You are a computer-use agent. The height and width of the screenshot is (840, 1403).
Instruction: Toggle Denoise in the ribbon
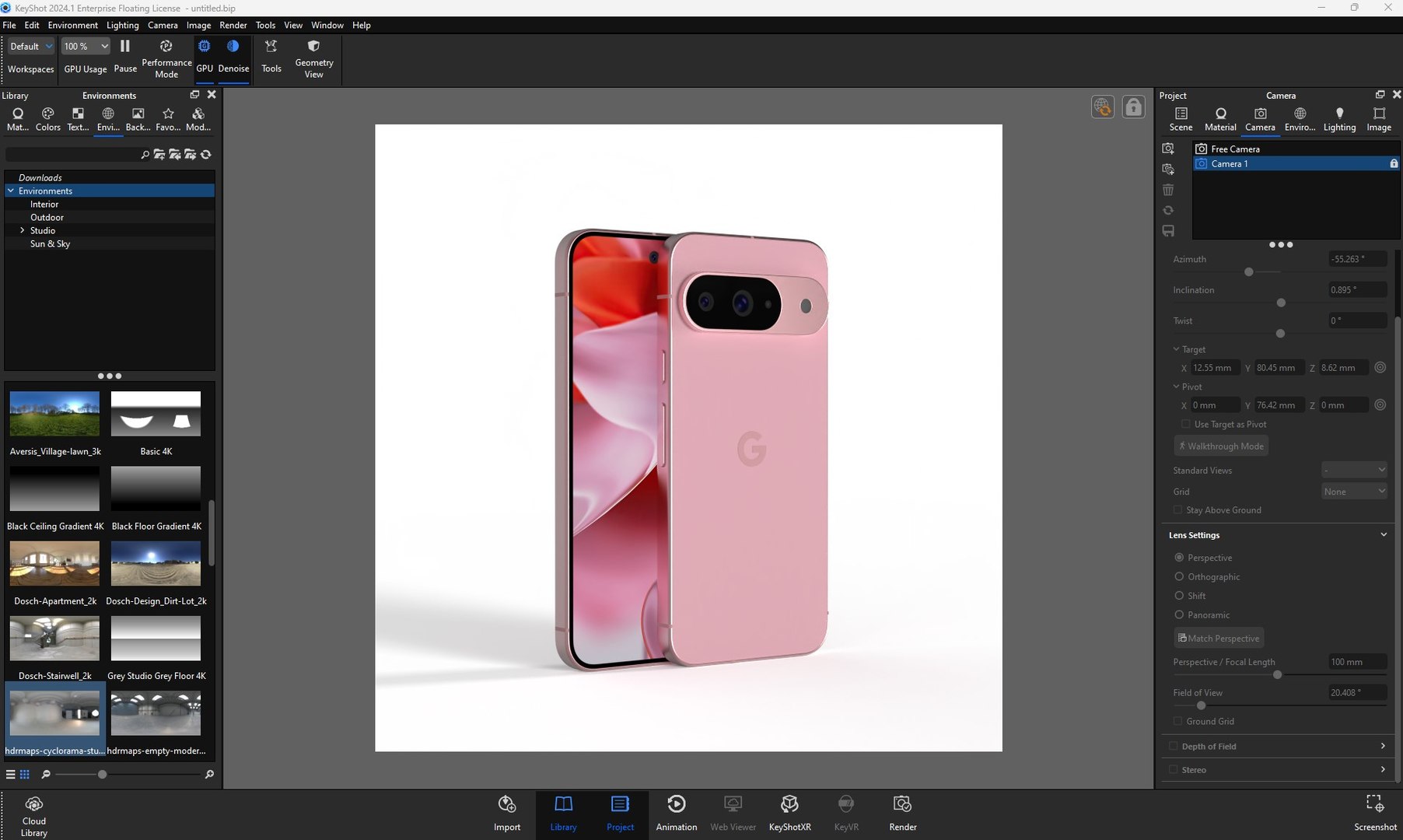pos(233,47)
